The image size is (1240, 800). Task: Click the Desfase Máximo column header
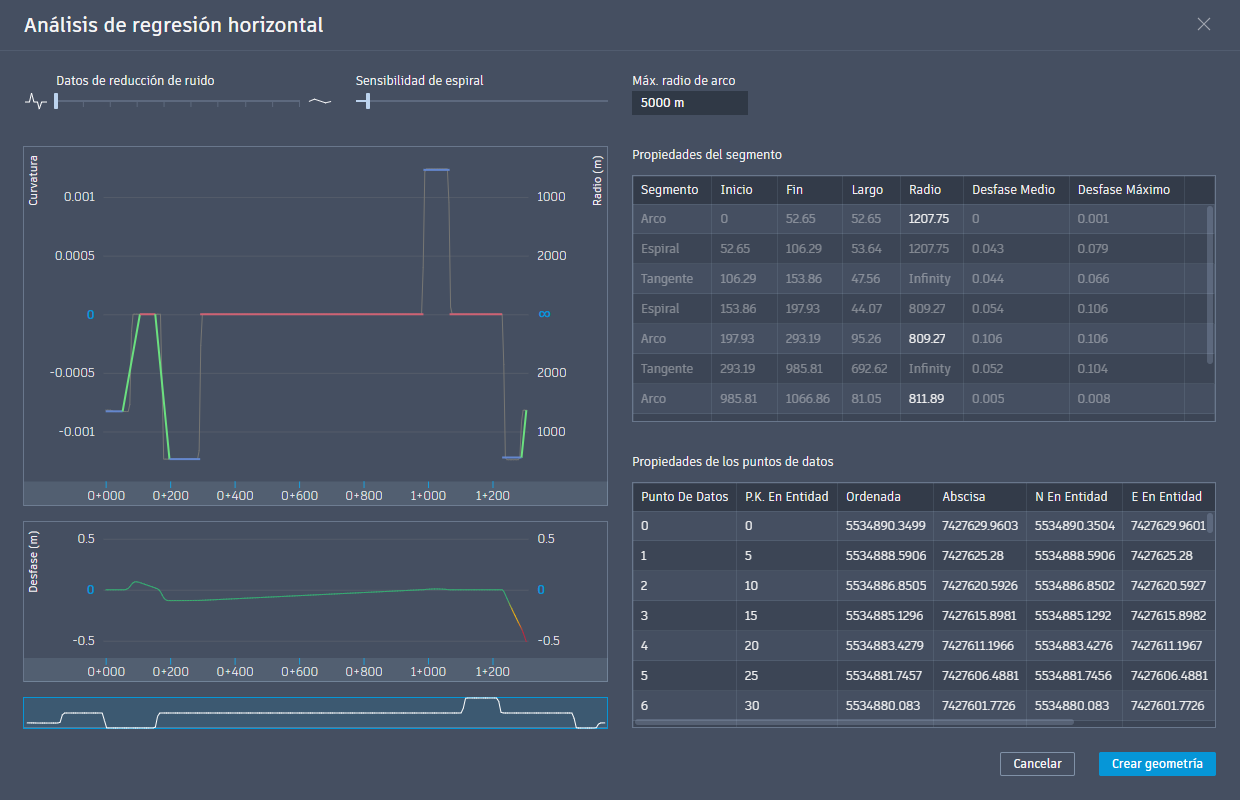click(1127, 190)
